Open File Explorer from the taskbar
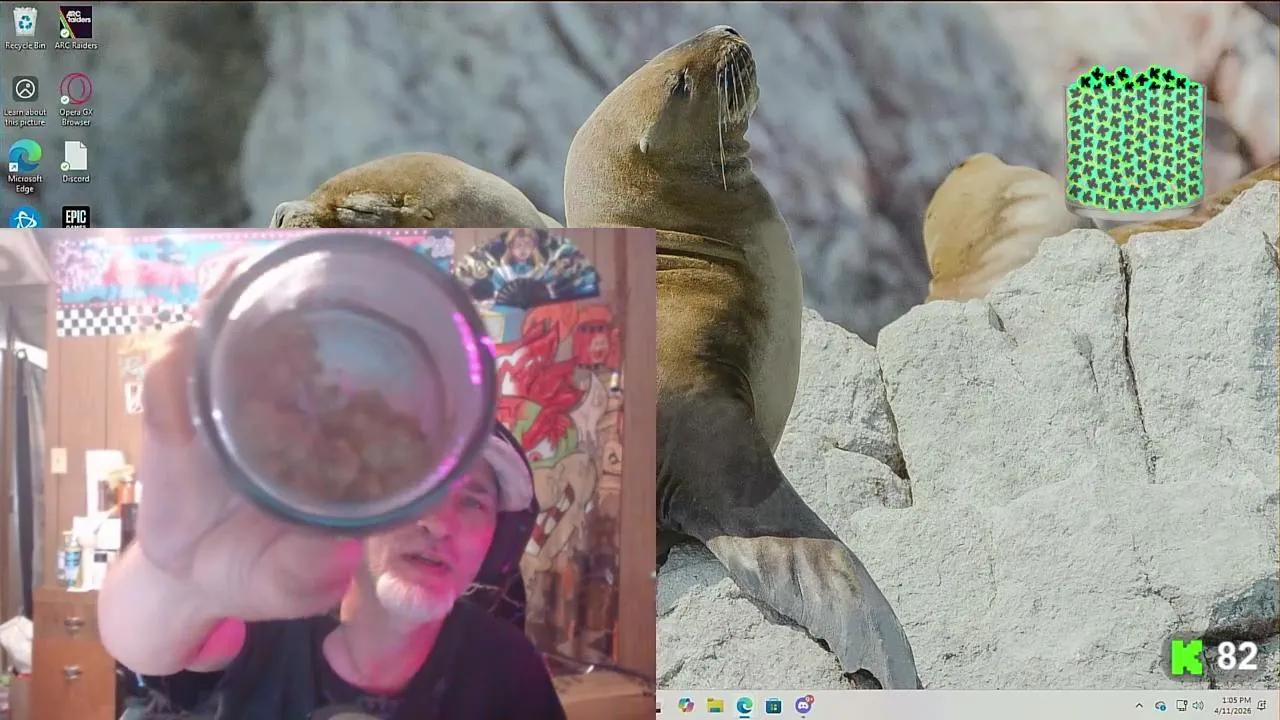The width and height of the screenshot is (1280, 720). point(715,705)
